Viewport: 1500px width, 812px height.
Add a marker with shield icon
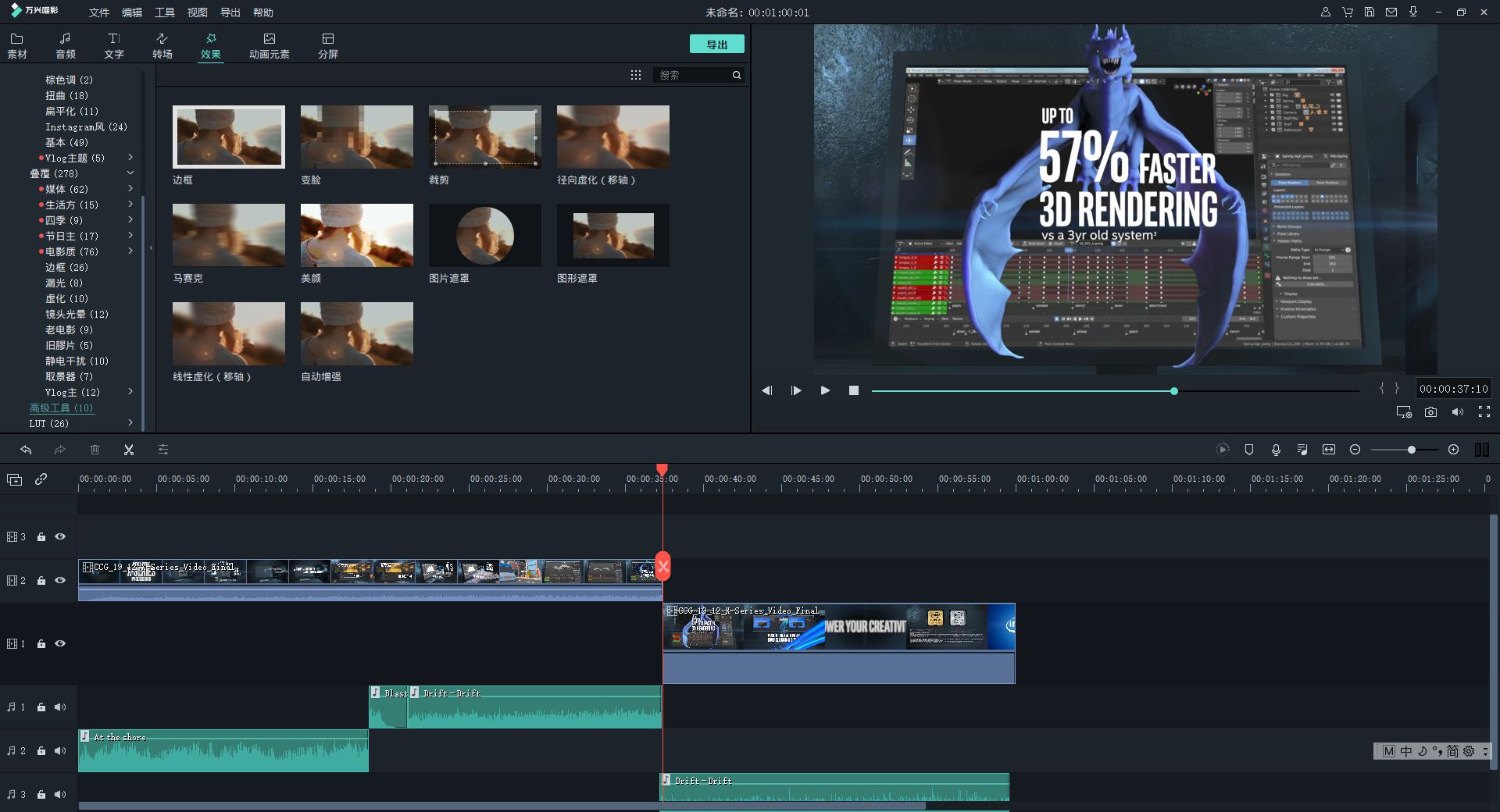coord(1249,450)
